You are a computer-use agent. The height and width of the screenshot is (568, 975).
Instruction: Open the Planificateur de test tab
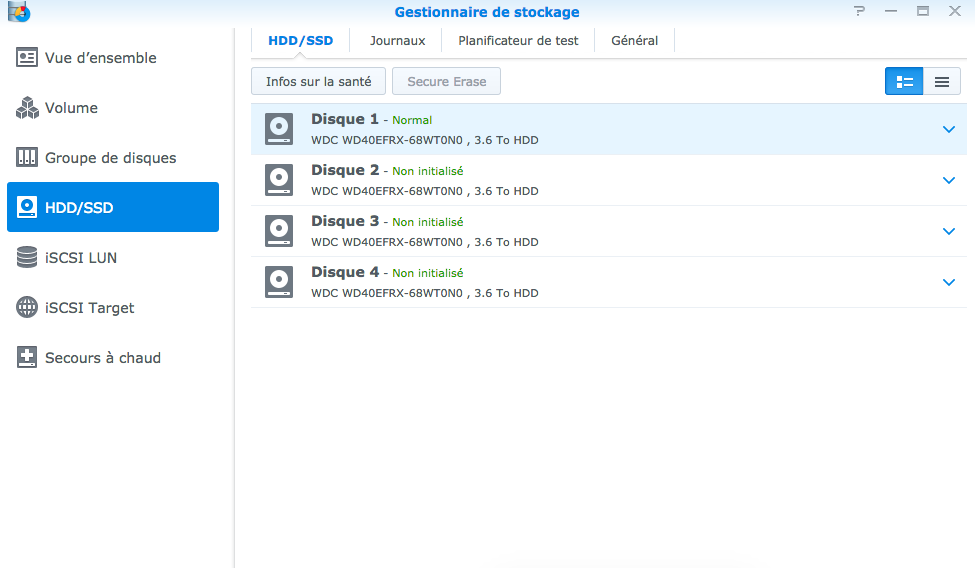(x=518, y=40)
